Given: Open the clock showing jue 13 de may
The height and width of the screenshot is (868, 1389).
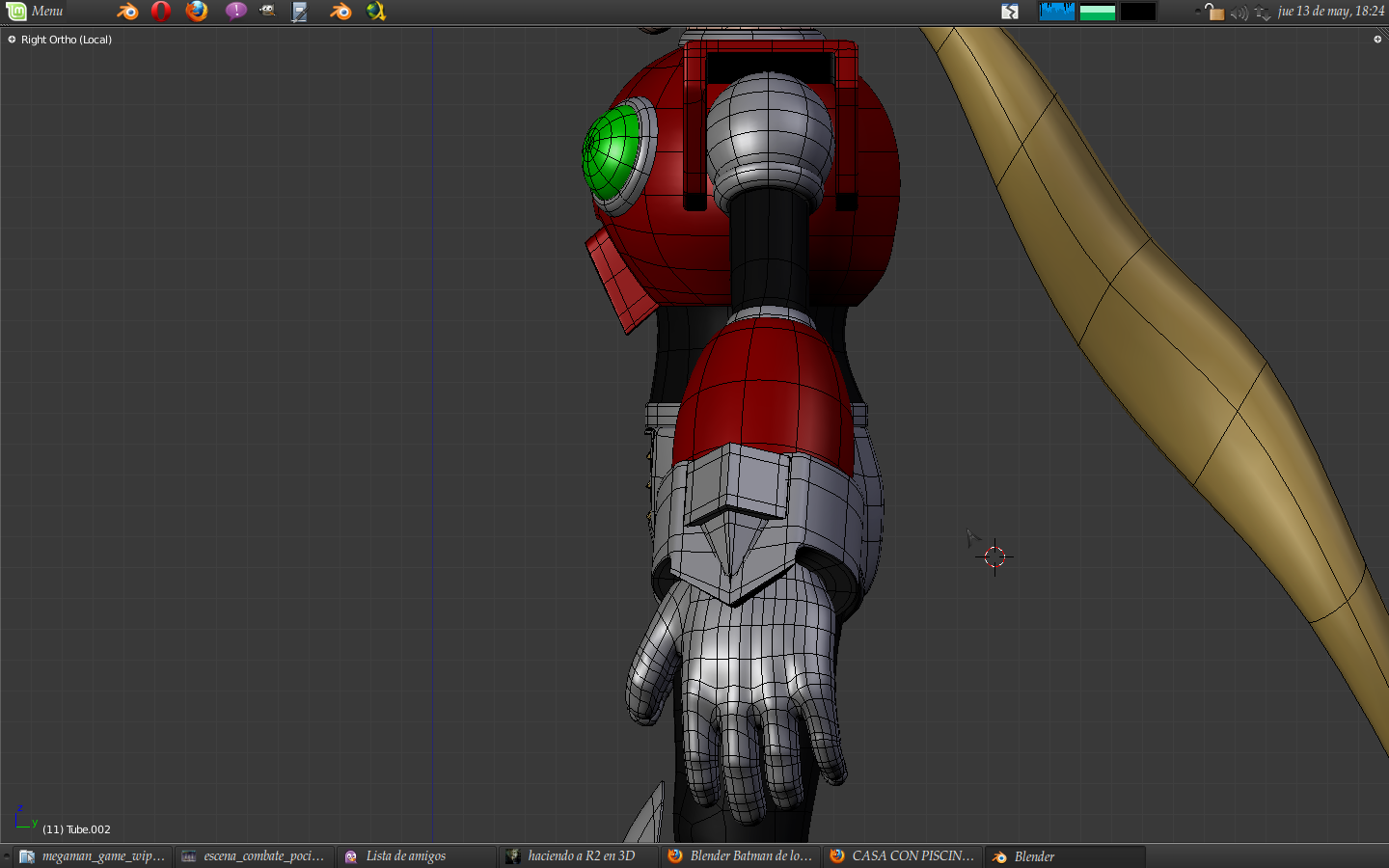Looking at the screenshot, I should (x=1331, y=12).
